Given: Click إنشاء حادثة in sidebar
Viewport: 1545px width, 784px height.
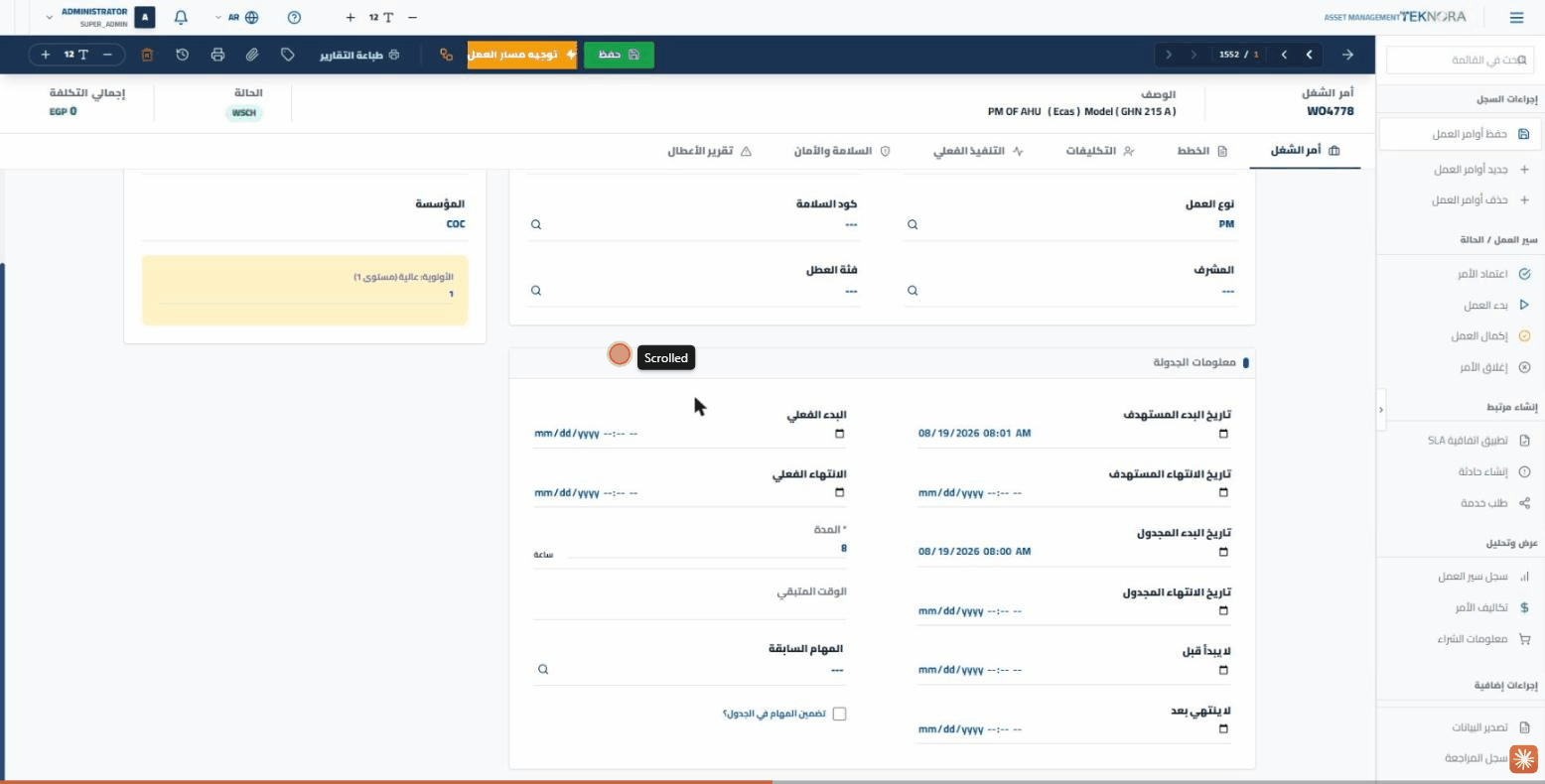Looking at the screenshot, I should tap(1494, 472).
